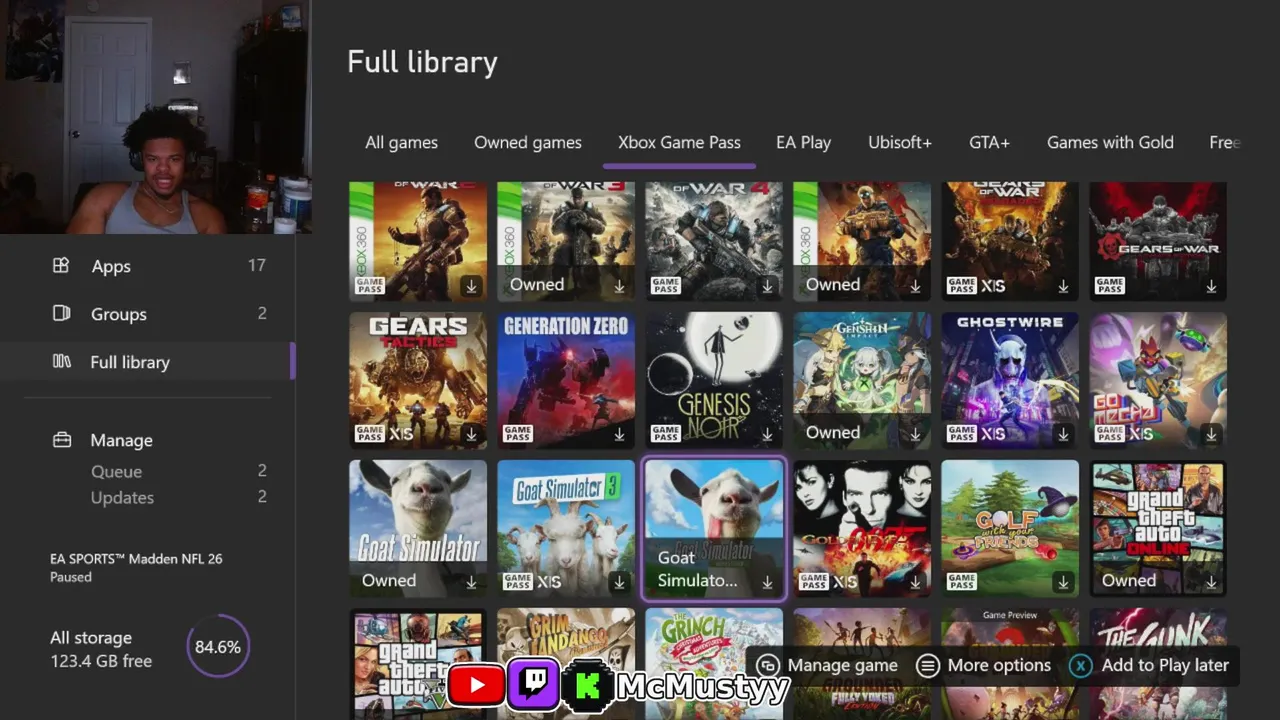Select the Go Mecha Ball game tile
1280x720 pixels.
(1158, 380)
